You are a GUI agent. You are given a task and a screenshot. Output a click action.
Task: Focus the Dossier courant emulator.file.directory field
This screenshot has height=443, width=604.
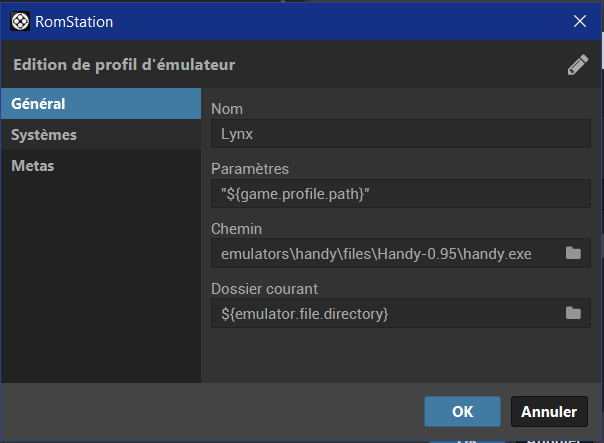coord(386,313)
